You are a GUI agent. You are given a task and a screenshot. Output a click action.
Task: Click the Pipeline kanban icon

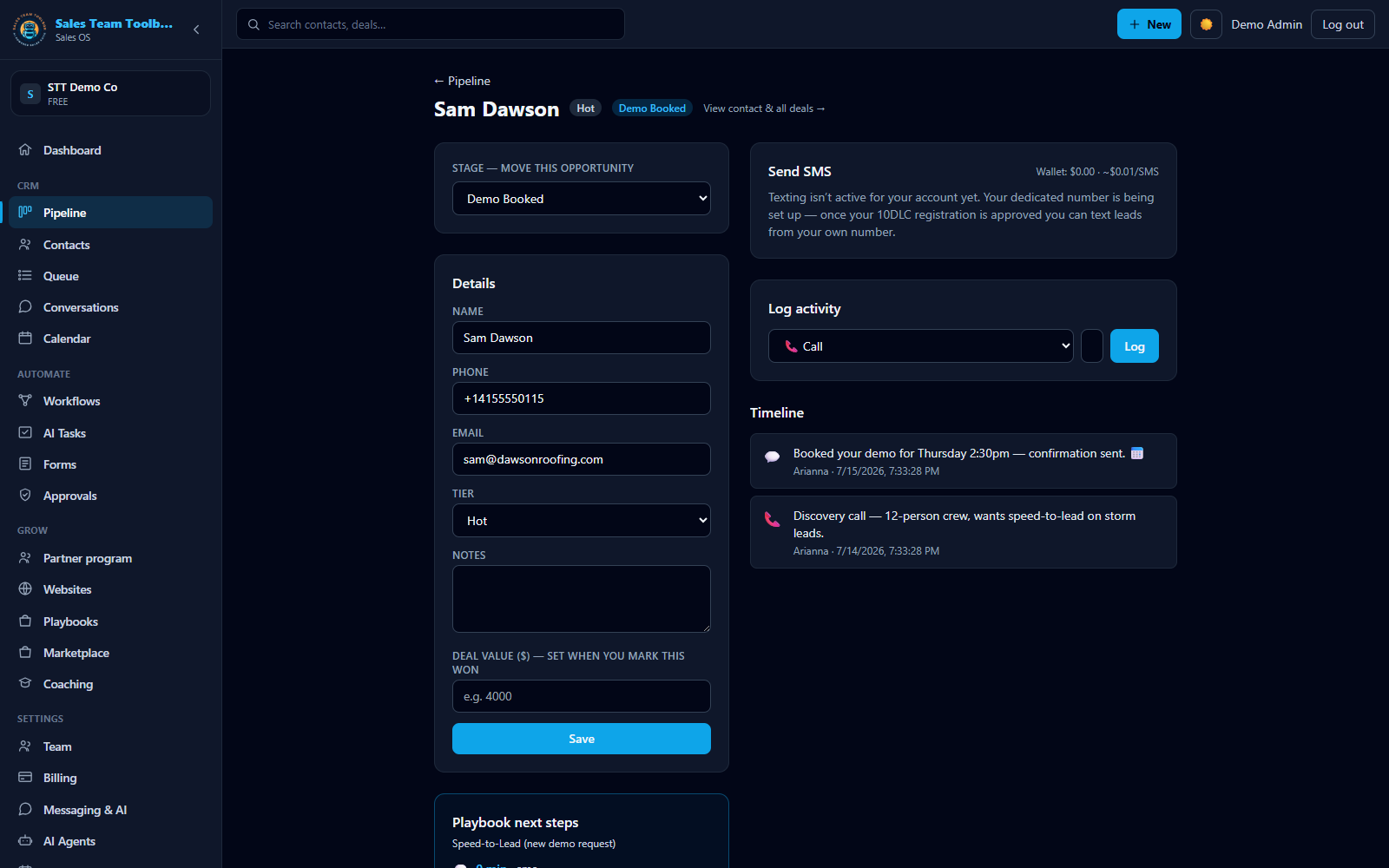coord(25,212)
